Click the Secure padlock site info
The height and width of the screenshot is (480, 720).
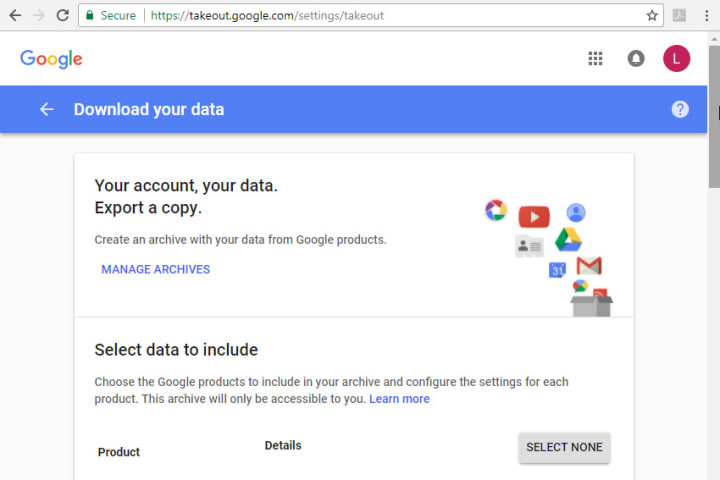[112, 15]
